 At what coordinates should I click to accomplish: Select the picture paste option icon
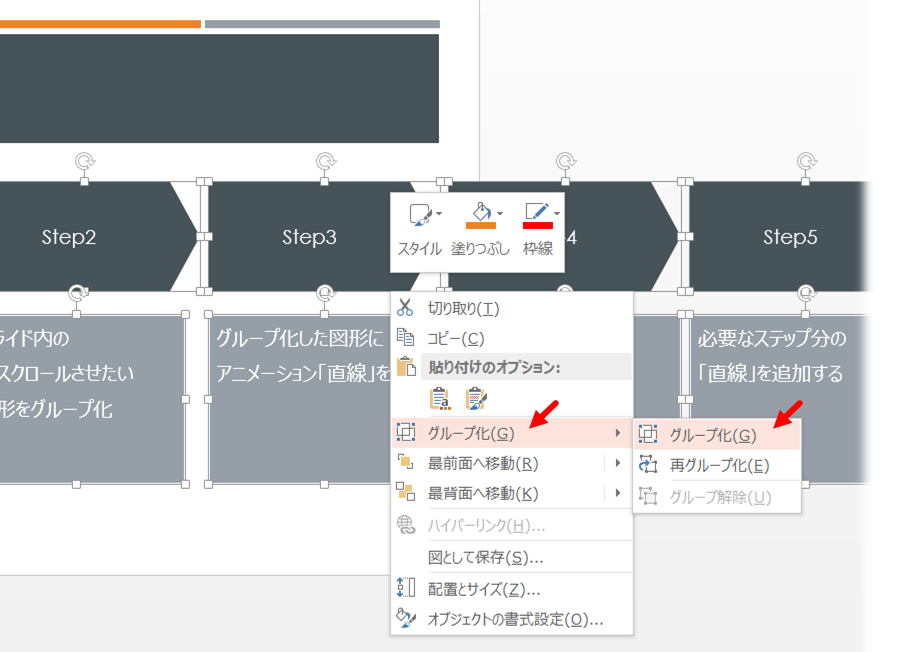pyautogui.click(x=476, y=397)
